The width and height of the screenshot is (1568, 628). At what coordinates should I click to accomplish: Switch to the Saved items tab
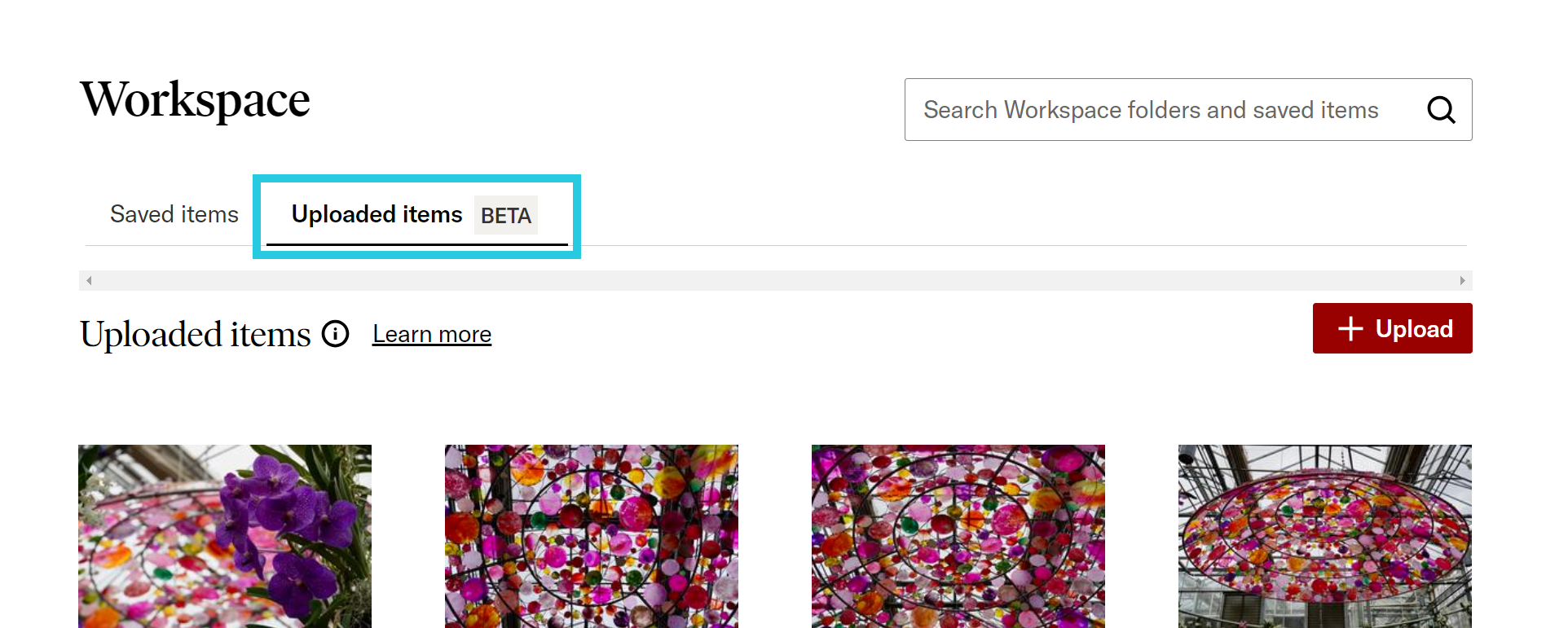[174, 214]
